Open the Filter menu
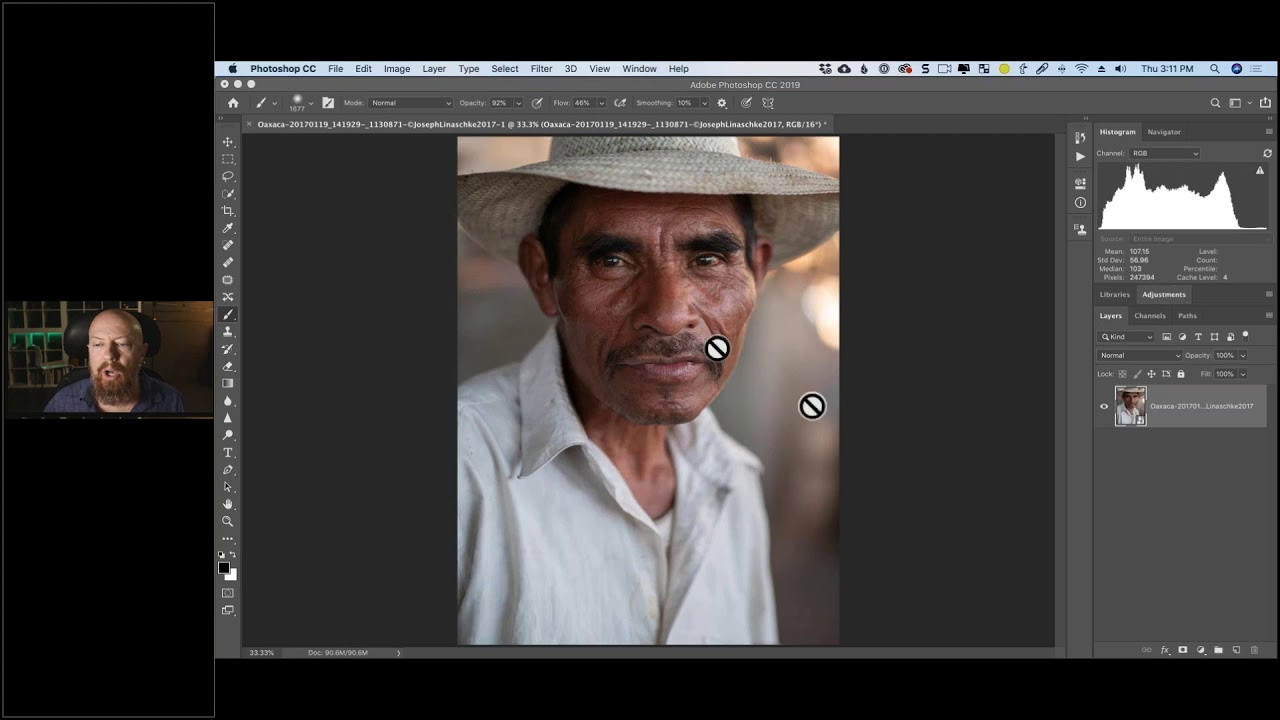 pos(541,69)
